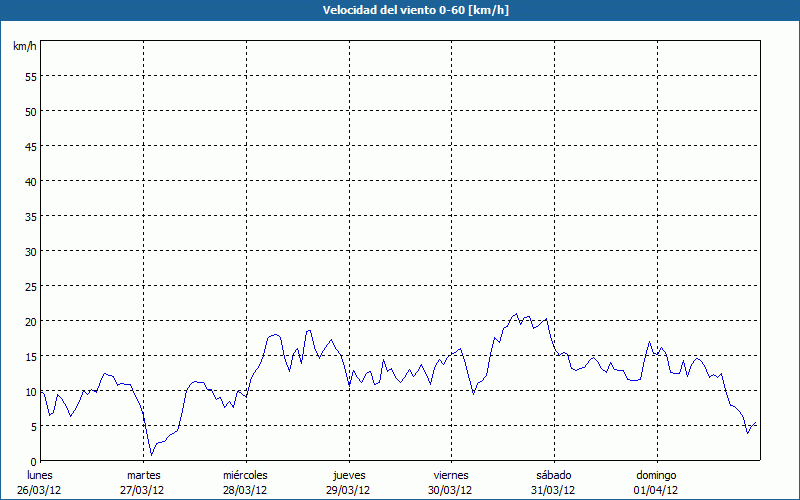Click the 10 tick on the speed axis
This screenshot has width=800, height=500.
[x=31, y=391]
